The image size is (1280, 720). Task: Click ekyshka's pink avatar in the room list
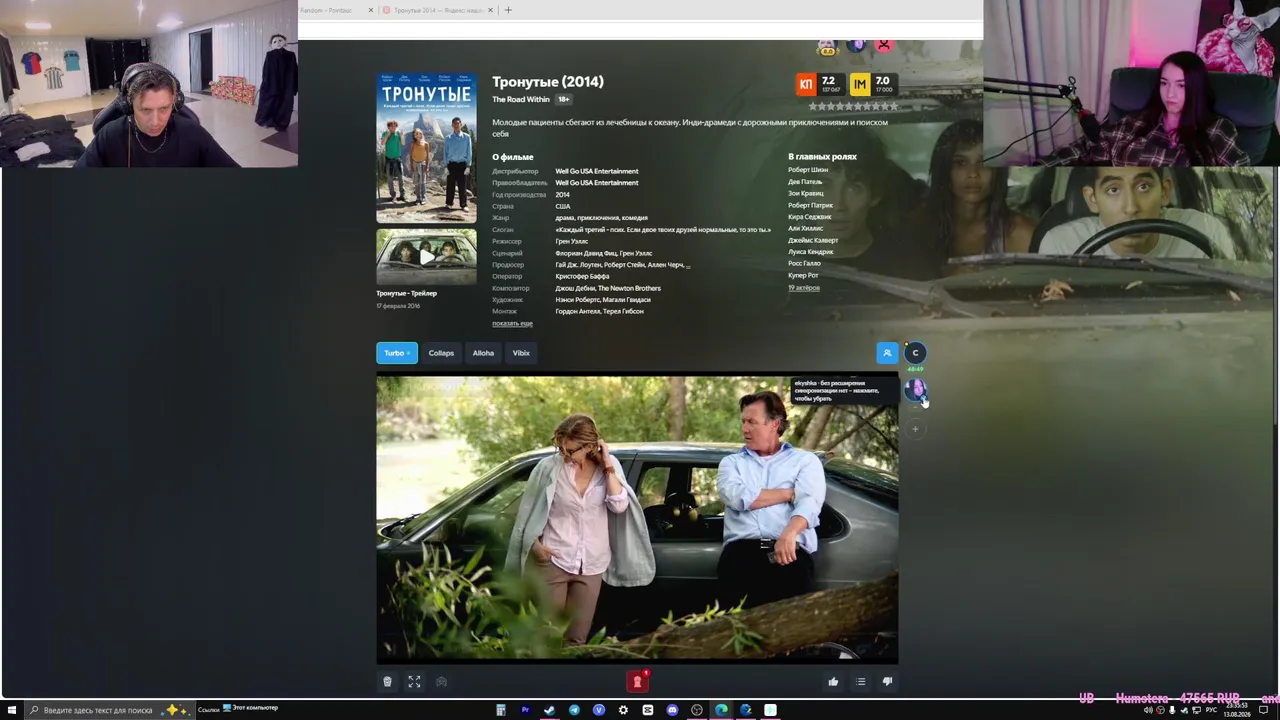(x=915, y=390)
